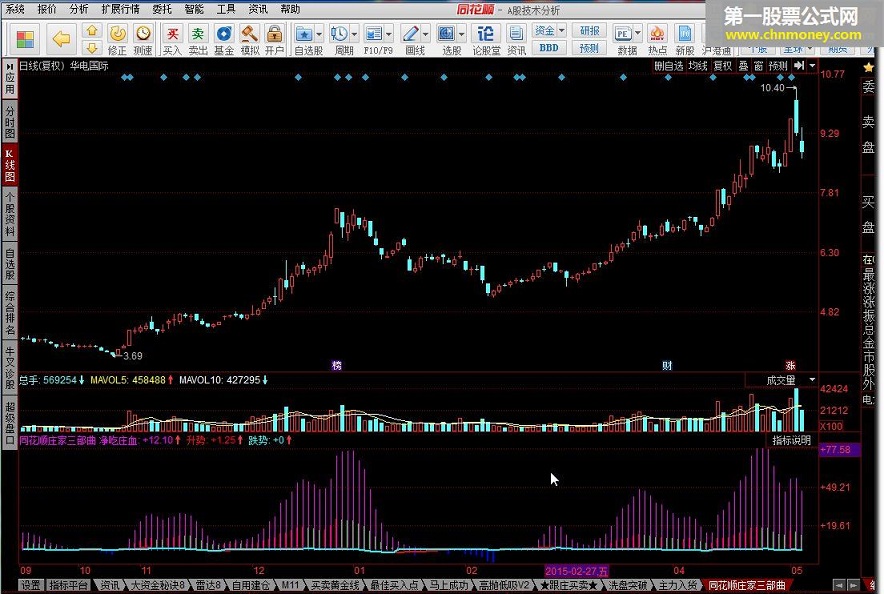Image resolution: width=884 pixels, height=594 pixels.
Task: Expand the 资金 dropdown arrow
Action: (x=562, y=30)
